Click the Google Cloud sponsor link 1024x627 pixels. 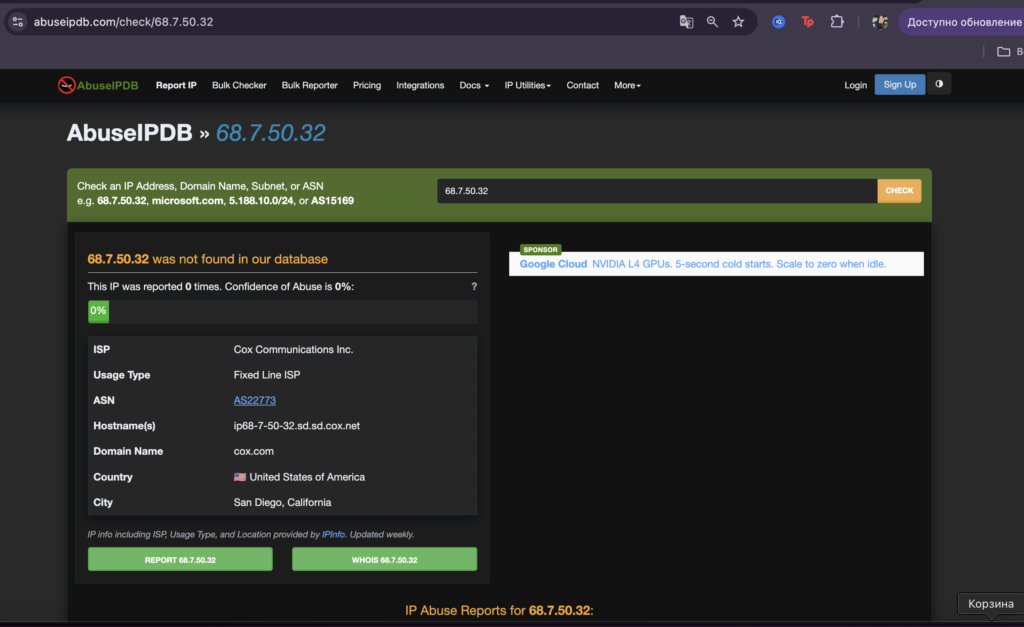tap(553, 264)
